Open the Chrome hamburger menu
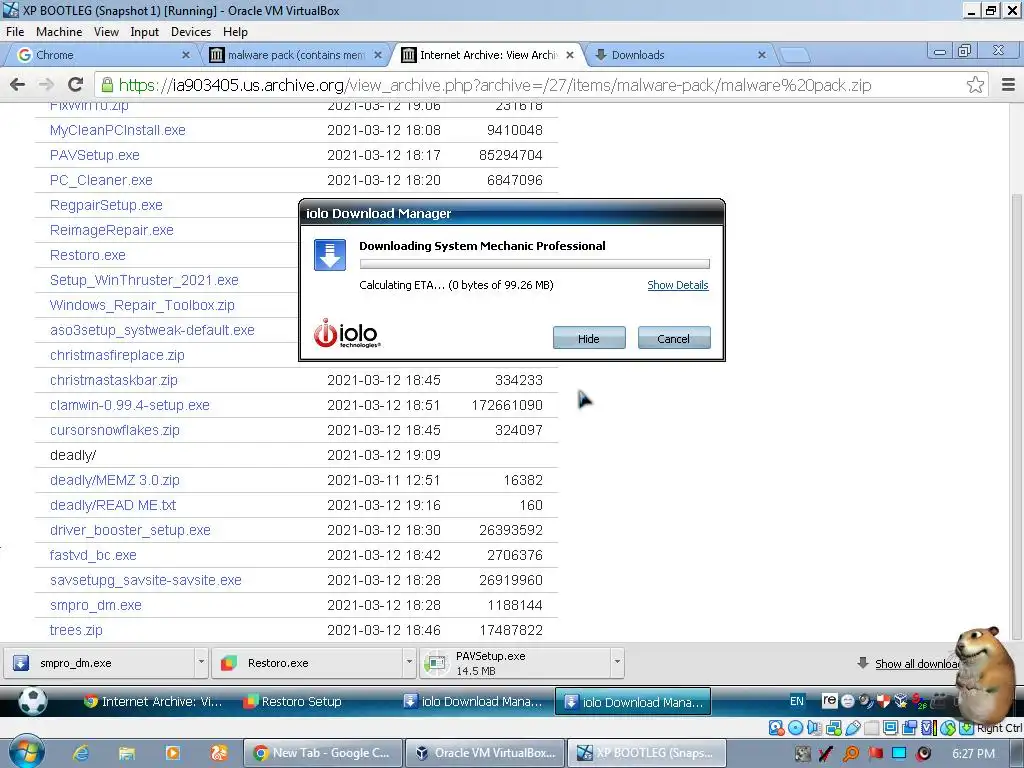1024x768 pixels. click(1008, 85)
